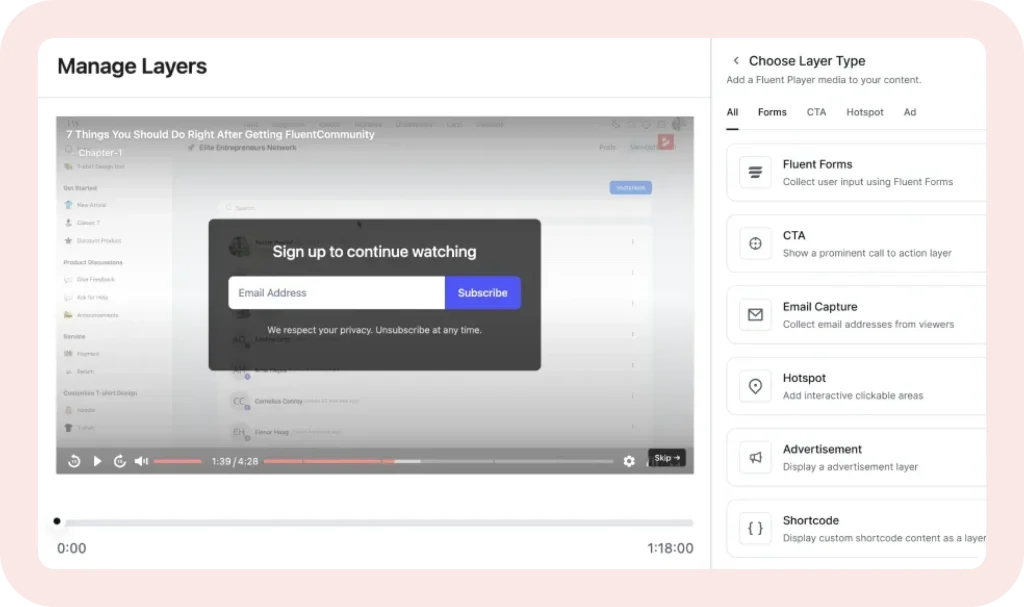Play the video
The width and height of the screenshot is (1024, 607).
coord(97,461)
